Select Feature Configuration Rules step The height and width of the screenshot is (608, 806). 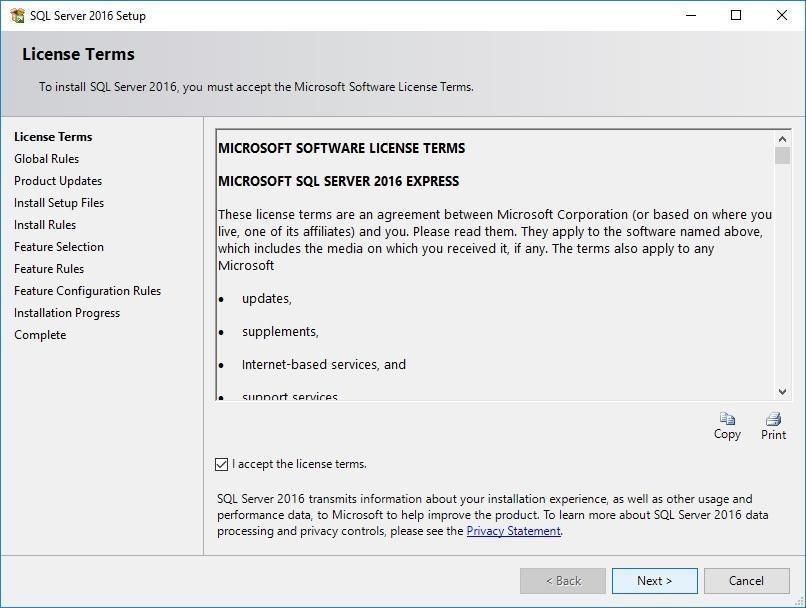tap(87, 291)
